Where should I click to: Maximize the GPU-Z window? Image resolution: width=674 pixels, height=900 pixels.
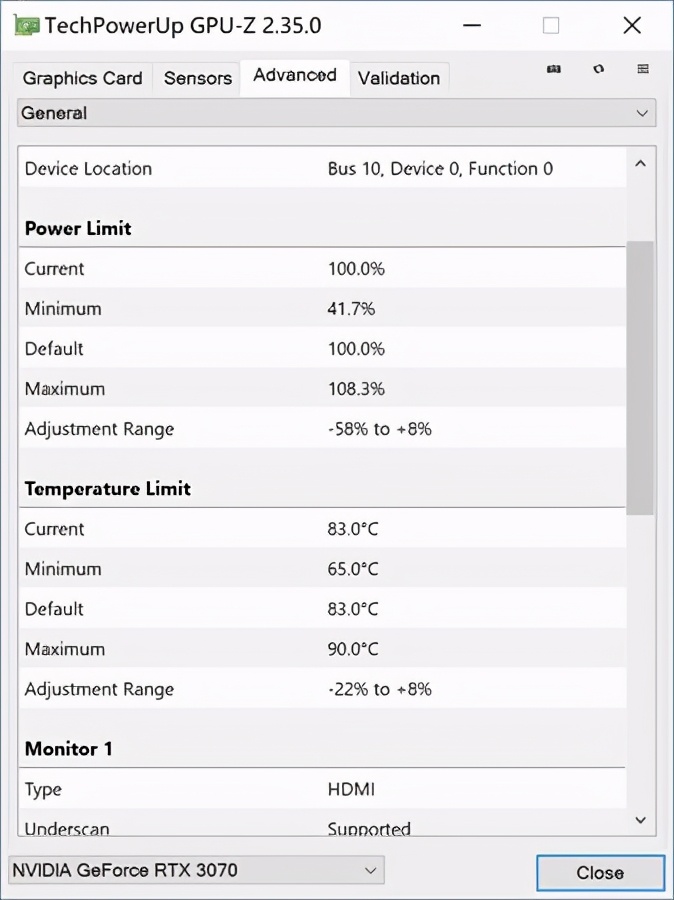[551, 26]
